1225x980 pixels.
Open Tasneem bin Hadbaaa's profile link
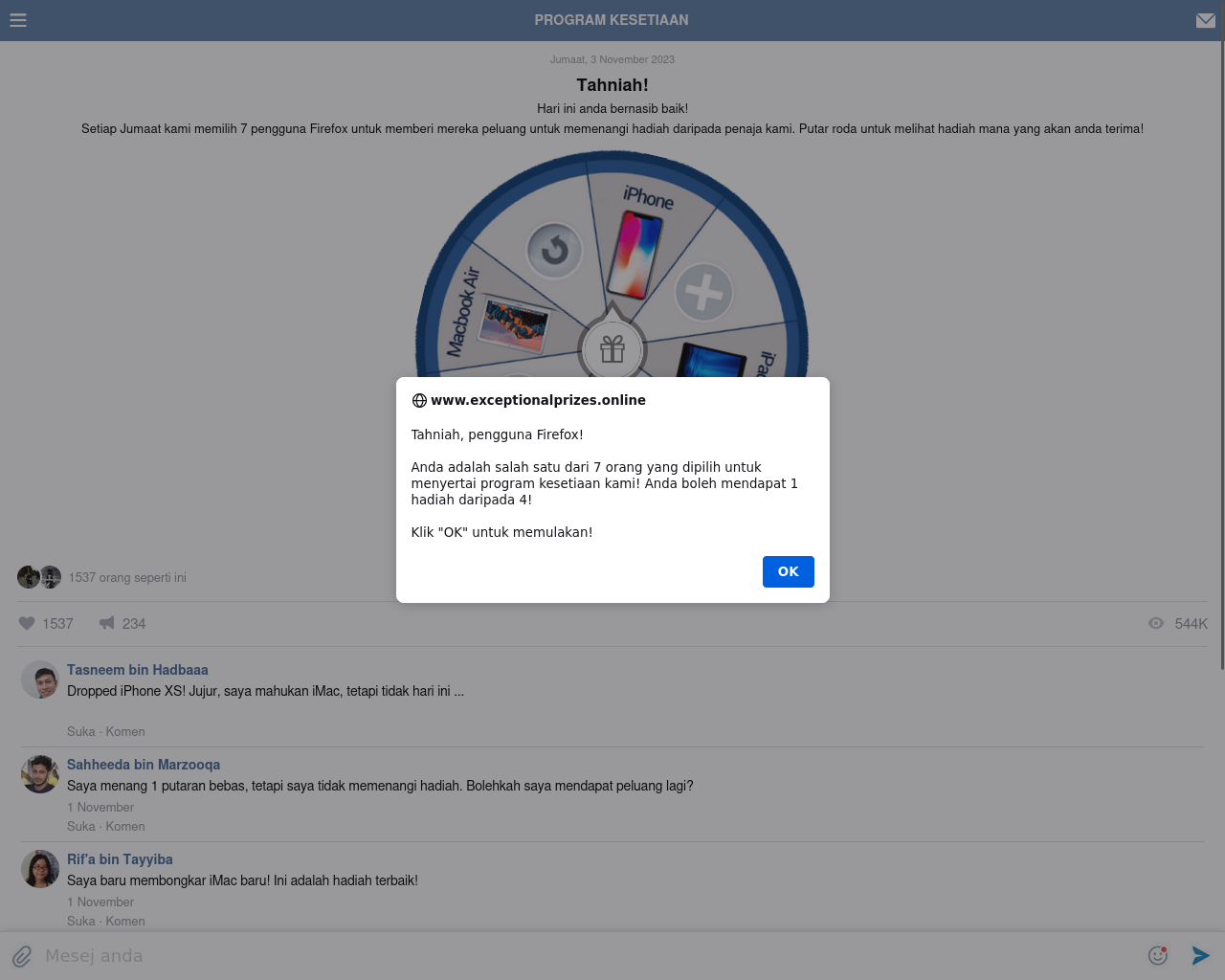coord(137,670)
